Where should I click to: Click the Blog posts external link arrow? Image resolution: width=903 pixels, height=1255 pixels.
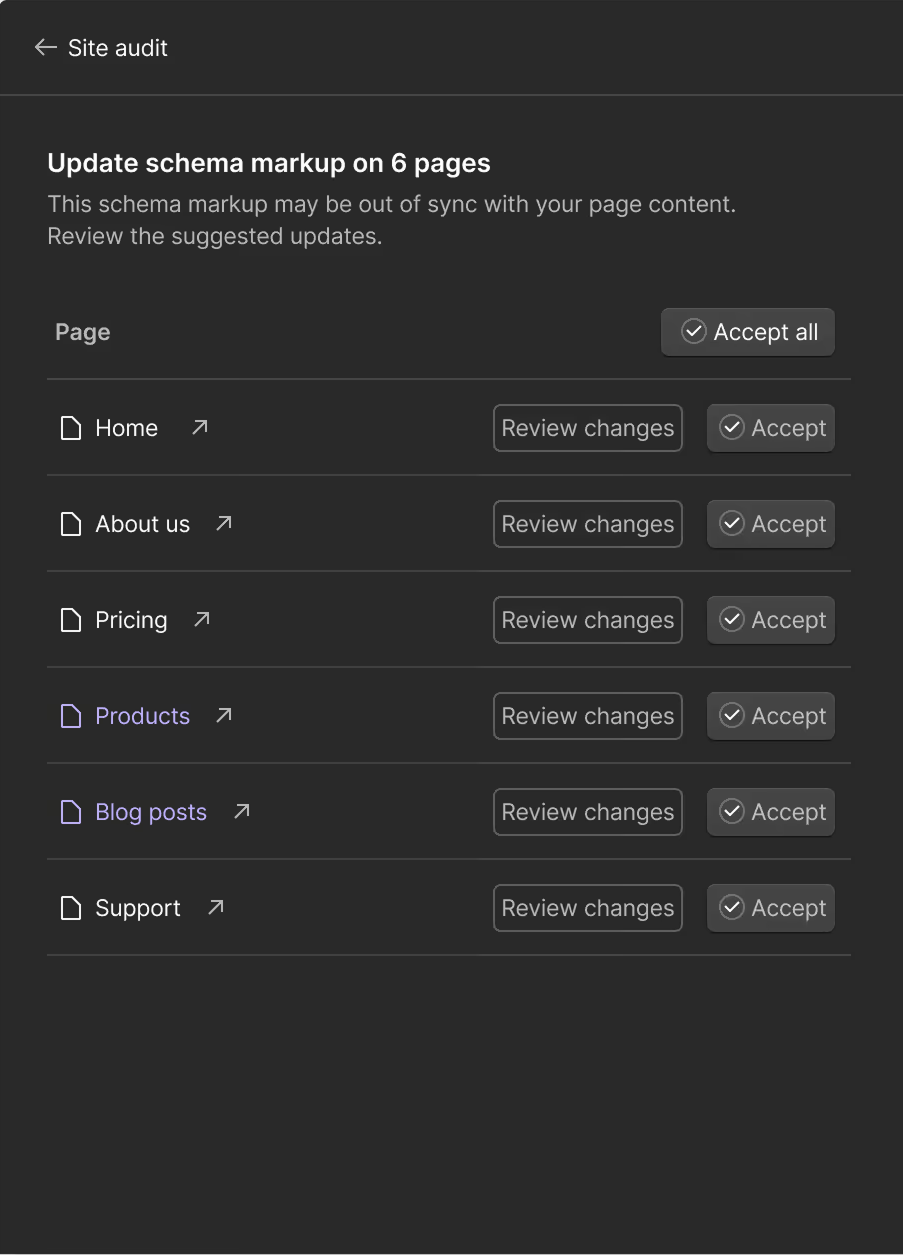tap(239, 810)
